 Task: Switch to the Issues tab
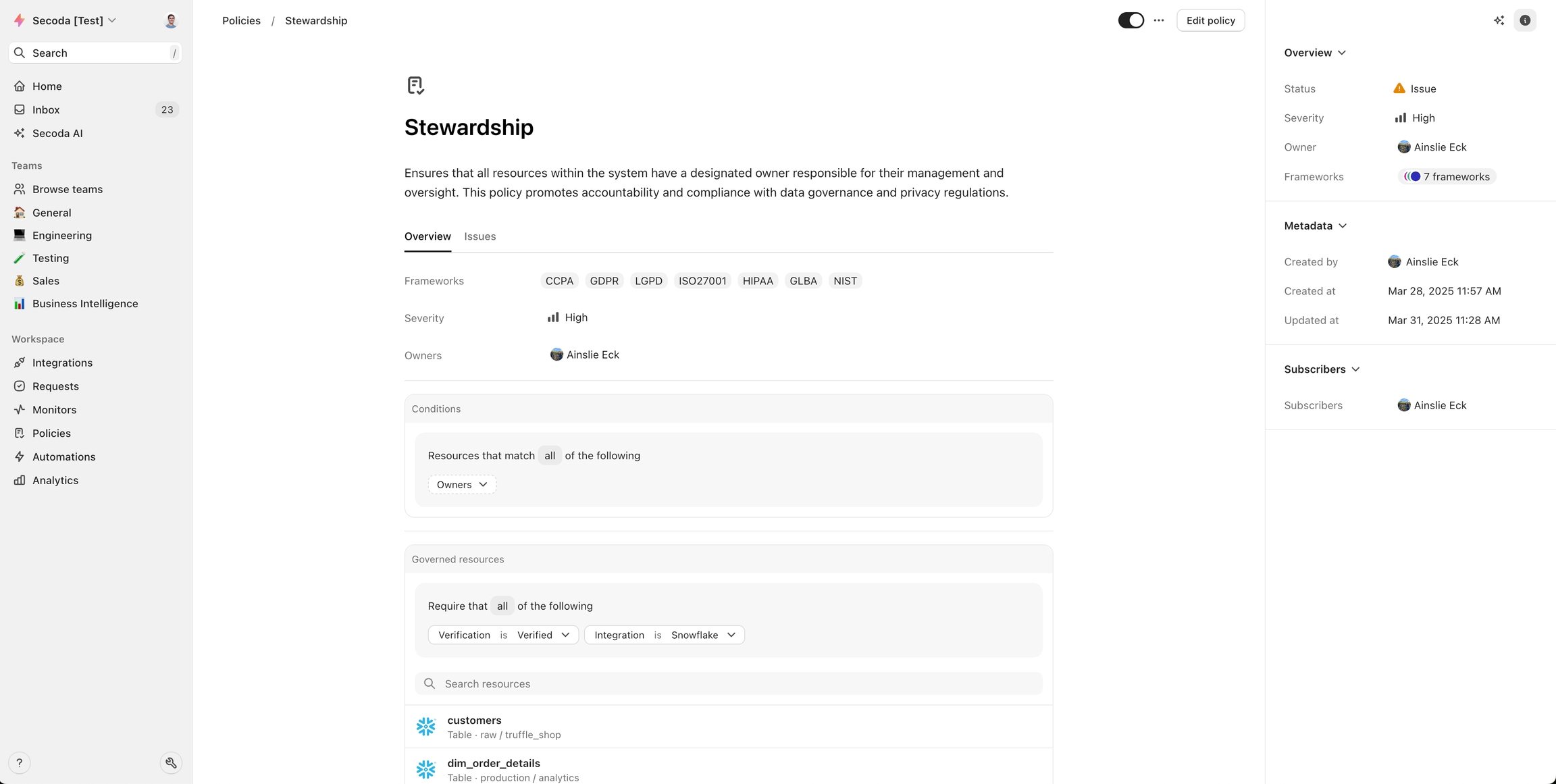(x=479, y=236)
